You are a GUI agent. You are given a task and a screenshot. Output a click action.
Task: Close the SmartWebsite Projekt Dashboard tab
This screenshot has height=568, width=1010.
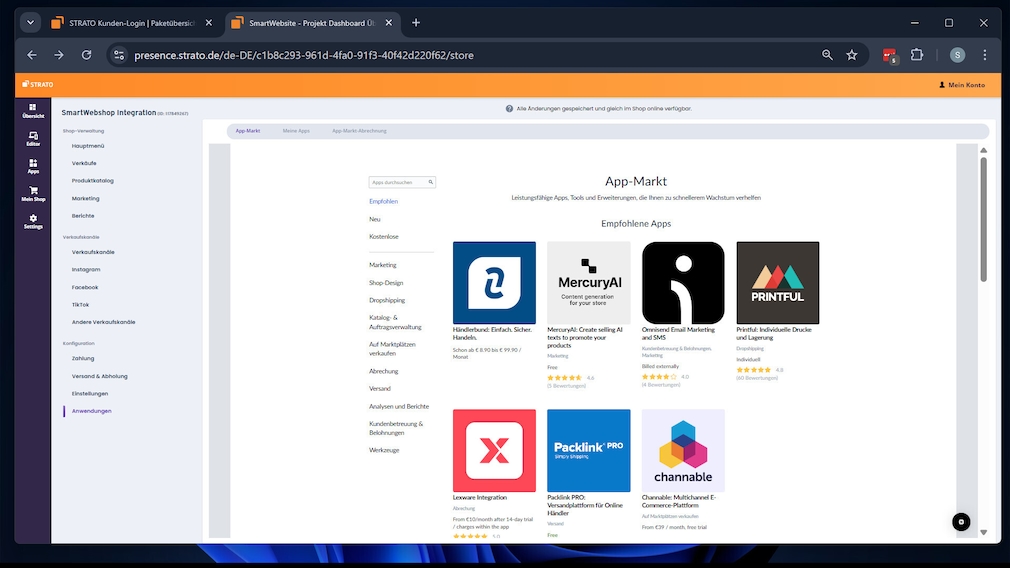(388, 23)
